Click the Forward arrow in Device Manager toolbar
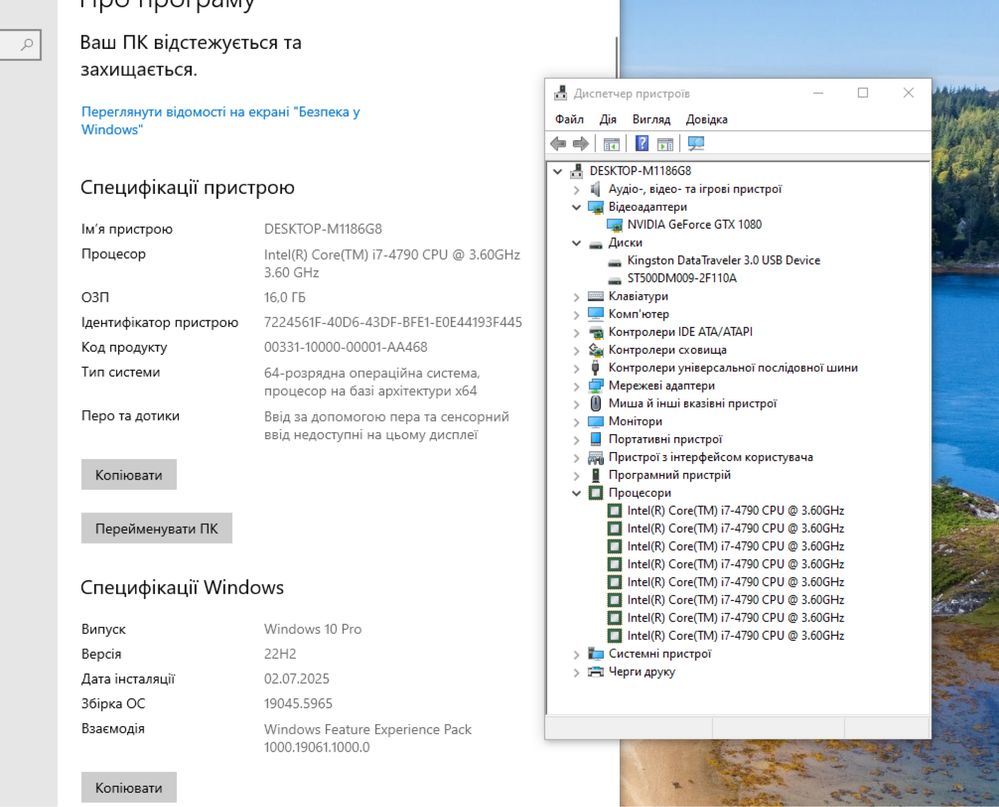 pyautogui.click(x=580, y=144)
